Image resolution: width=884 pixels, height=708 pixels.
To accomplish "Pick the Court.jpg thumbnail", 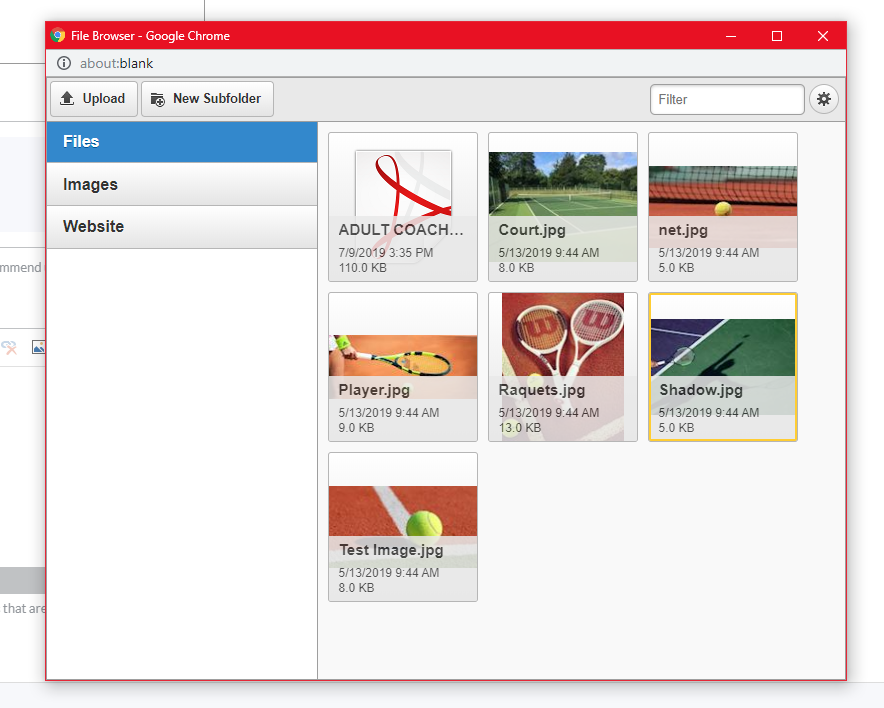I will pyautogui.click(x=563, y=207).
